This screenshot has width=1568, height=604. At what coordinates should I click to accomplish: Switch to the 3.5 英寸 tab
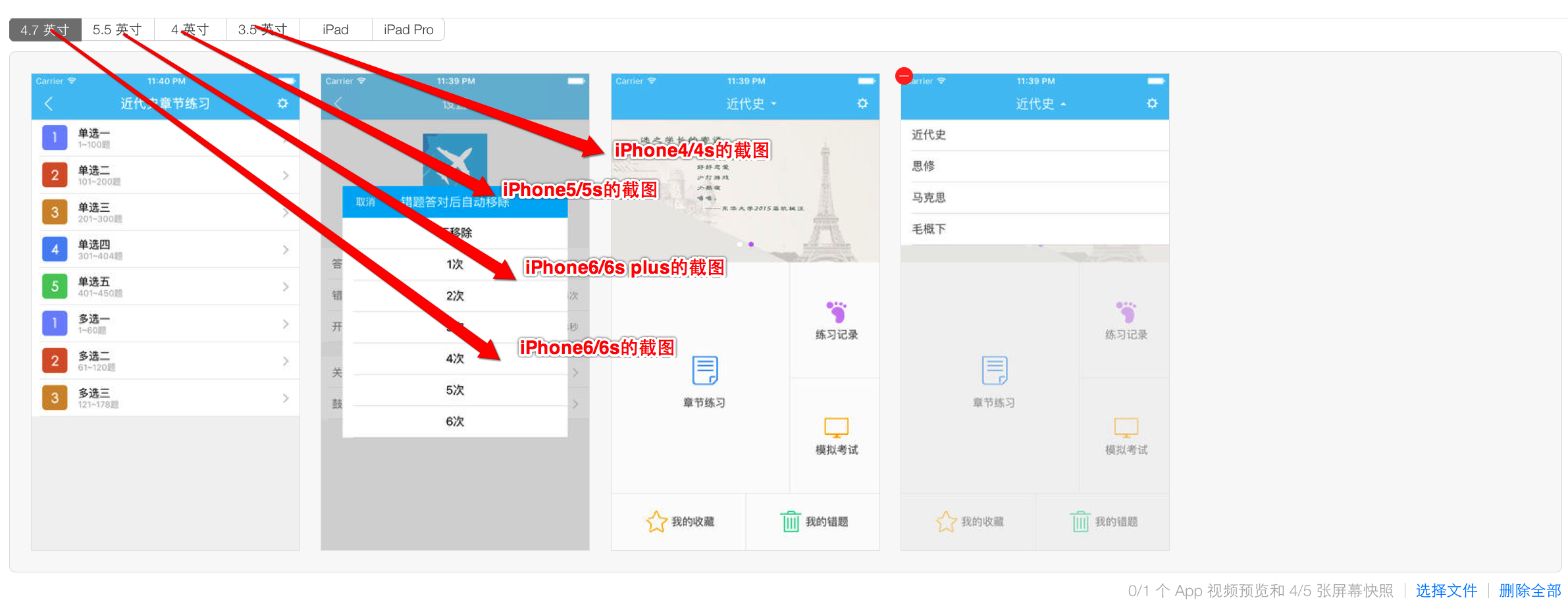pyautogui.click(x=263, y=30)
